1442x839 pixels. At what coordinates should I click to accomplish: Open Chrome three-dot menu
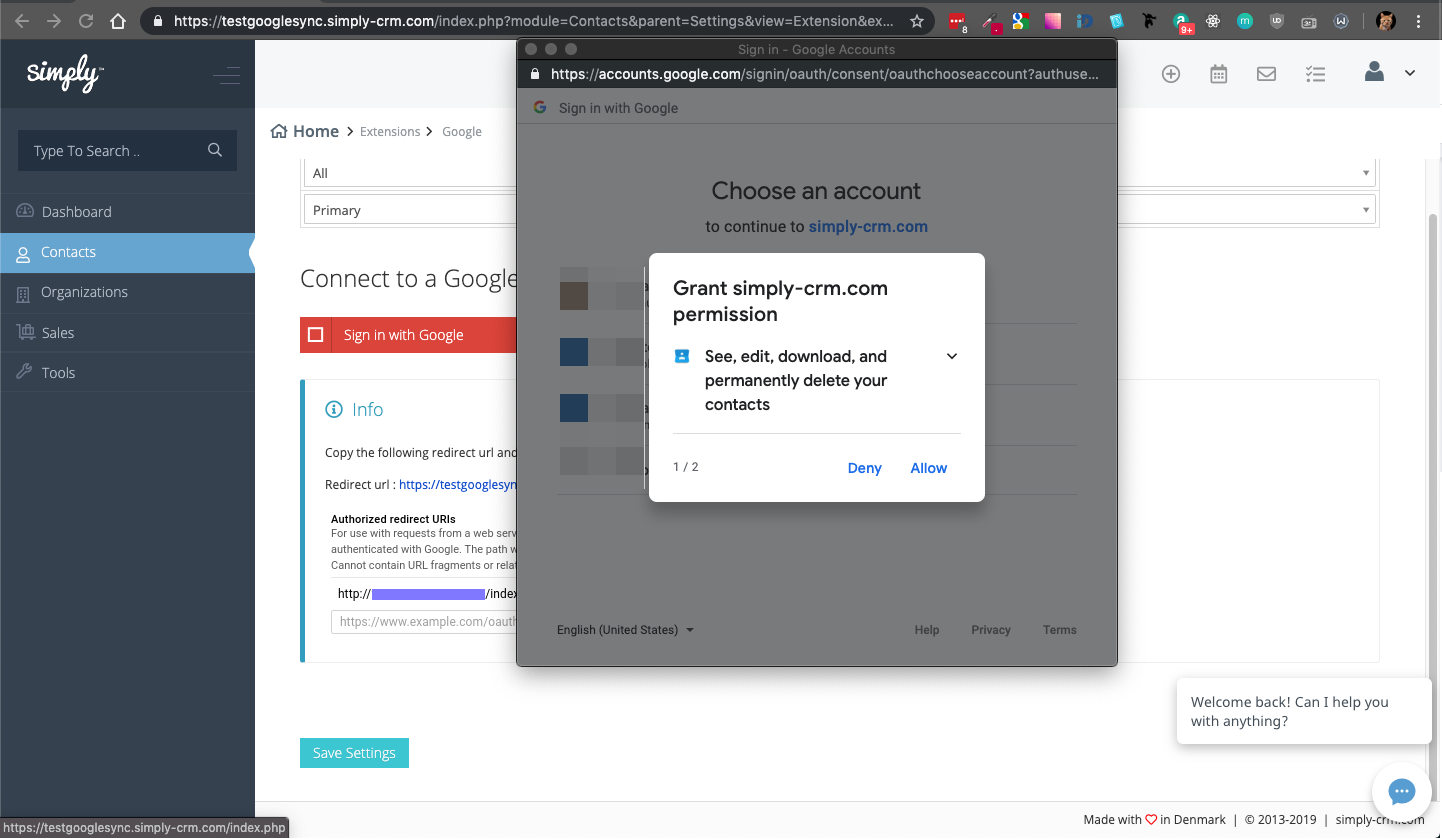(x=1419, y=20)
